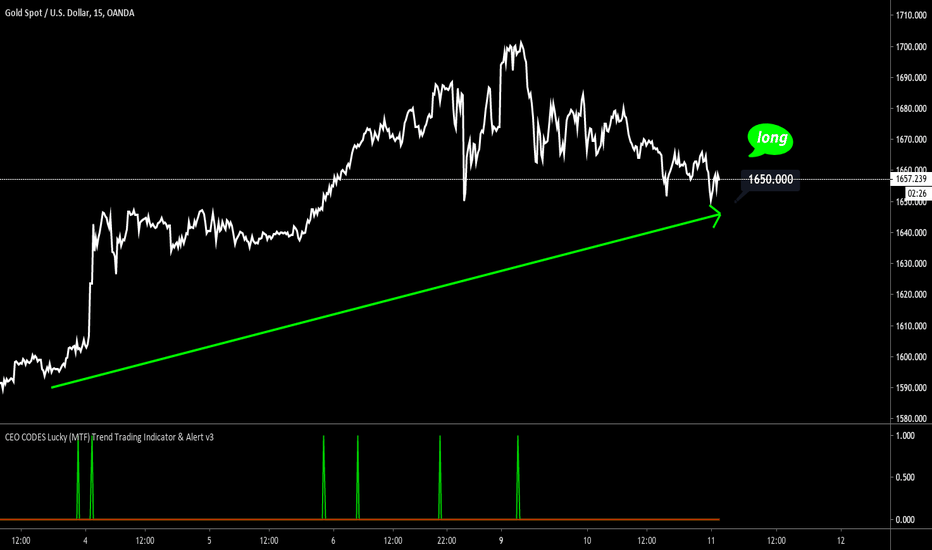
Task: Click the 22:00 time axis label
Action: (x=446, y=540)
